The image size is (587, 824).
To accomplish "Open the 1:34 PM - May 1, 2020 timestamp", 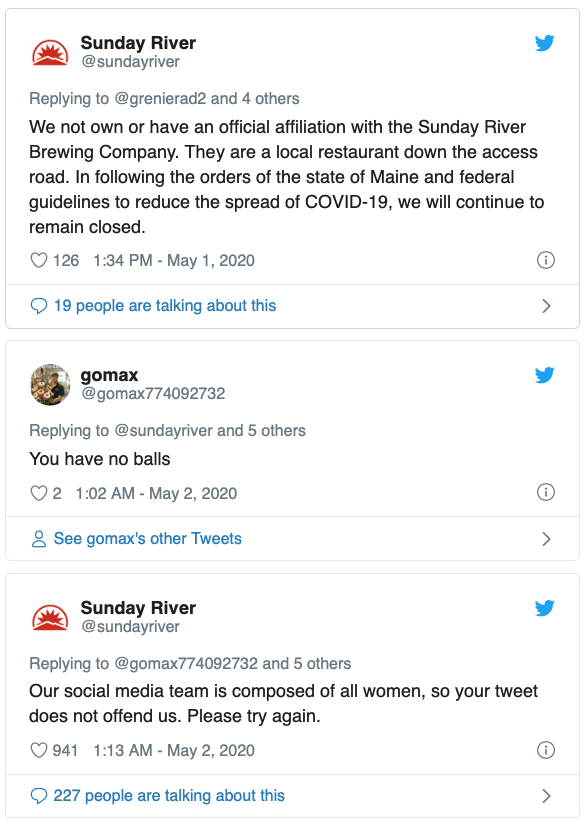I will tap(174, 261).
